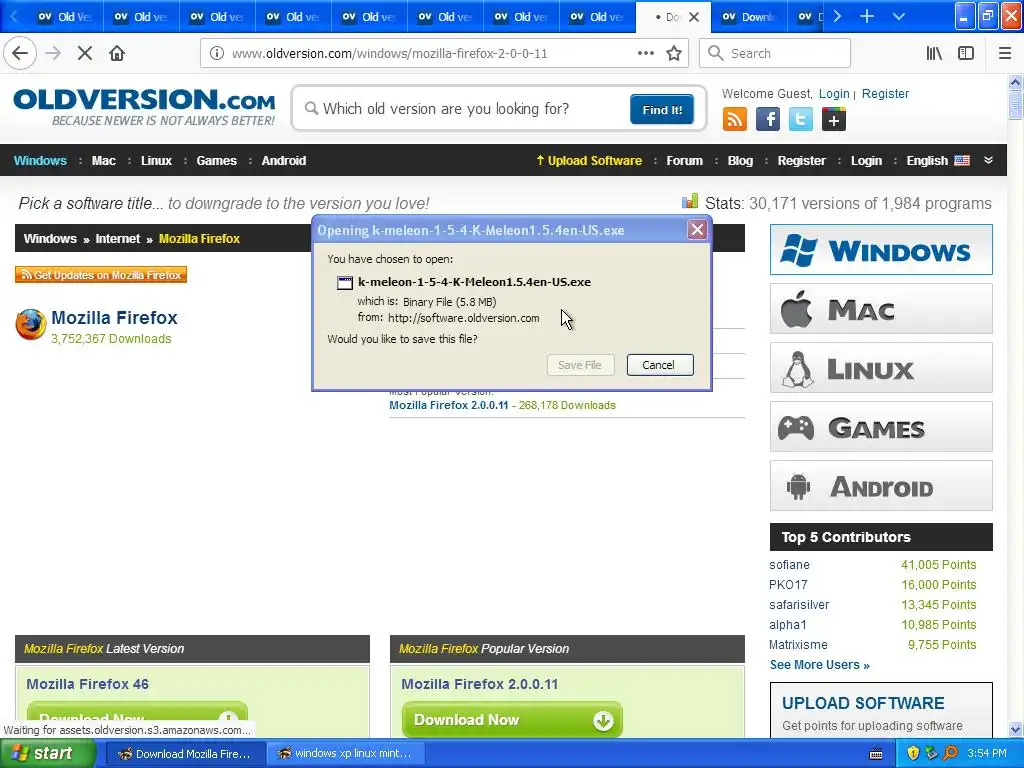Viewport: 1024px width, 768px height.
Task: Switch to Download Mozilla Fire taskbar item
Action: click(185, 754)
